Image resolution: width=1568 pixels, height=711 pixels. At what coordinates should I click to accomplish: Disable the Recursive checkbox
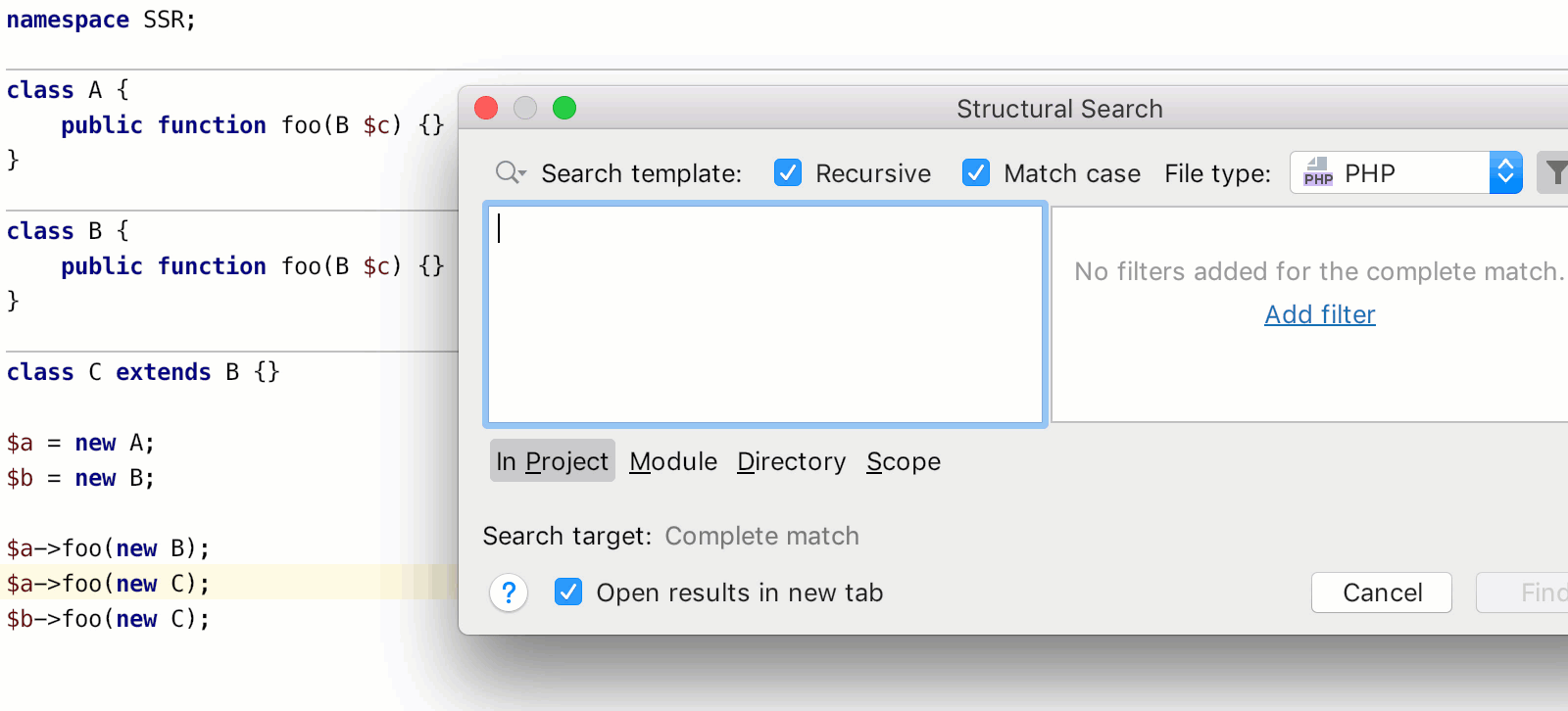click(x=788, y=173)
